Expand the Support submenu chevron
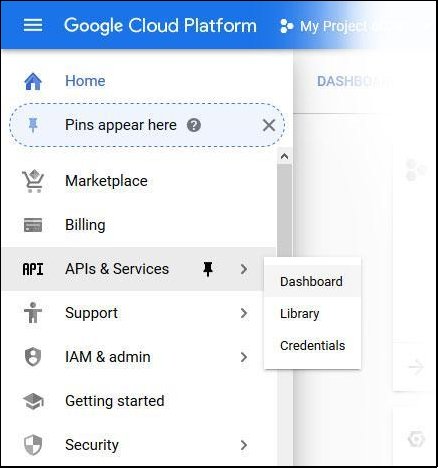Image resolution: width=438 pixels, height=468 pixels. [244, 313]
